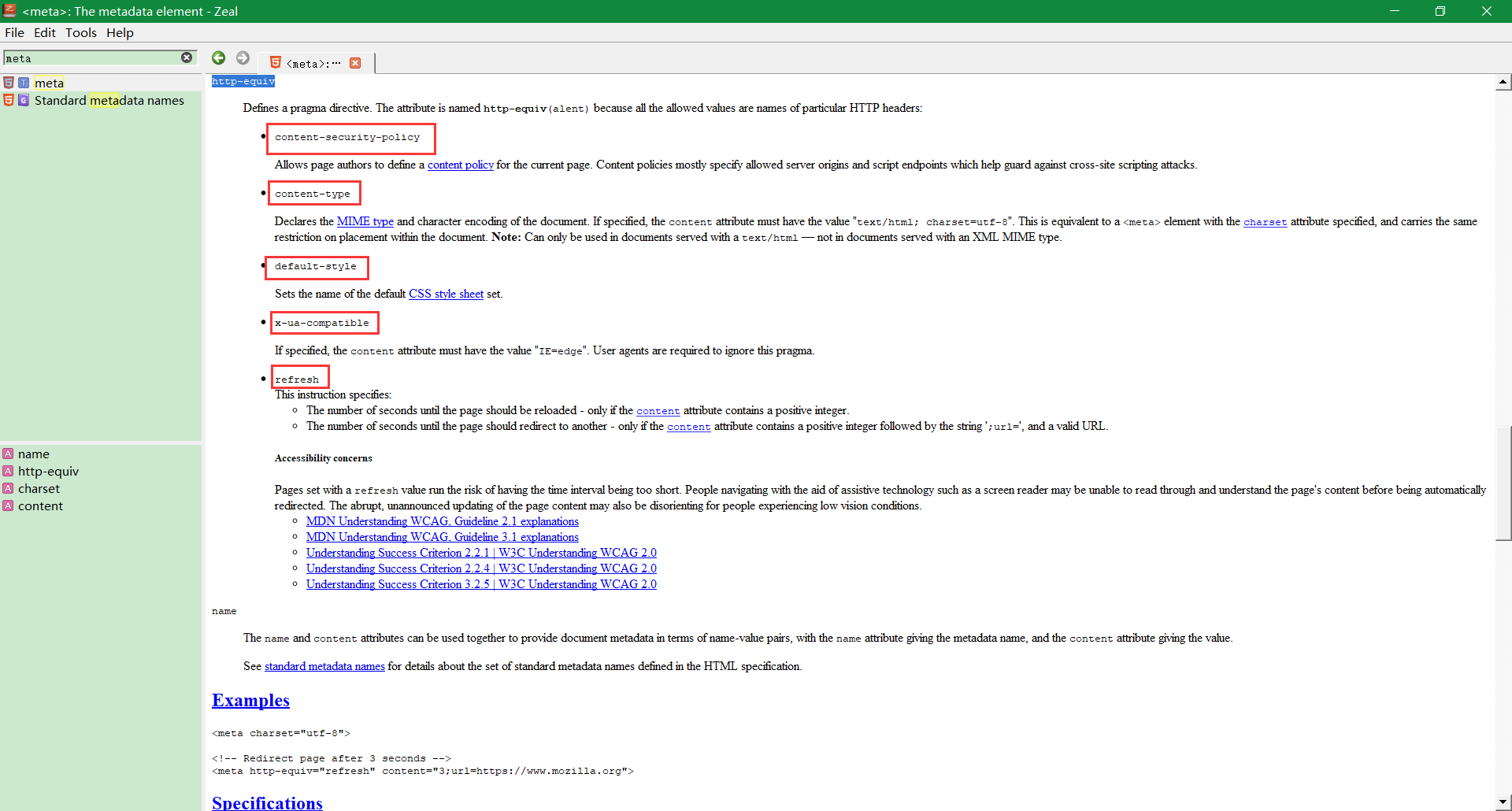Clear the meta search field
This screenshot has height=811, width=1512.
[187, 57]
